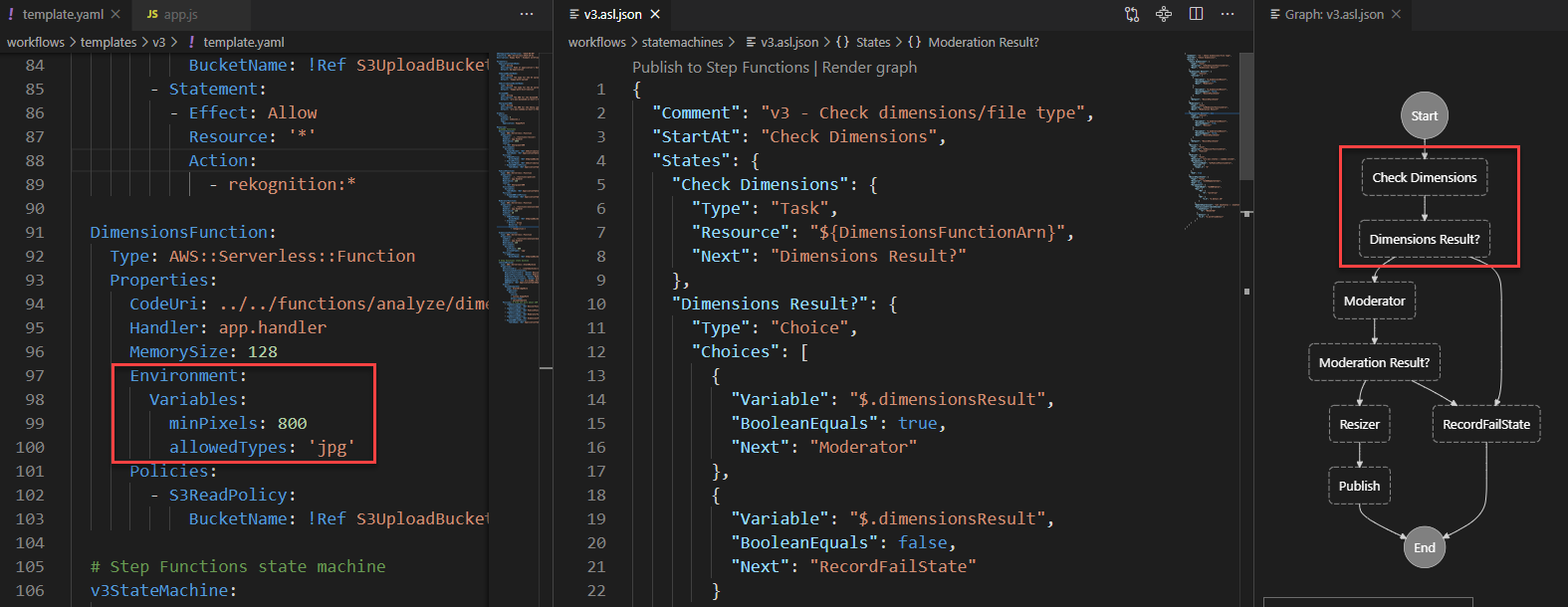
Task: Click the Start circle in the graph
Action: pos(1424,115)
